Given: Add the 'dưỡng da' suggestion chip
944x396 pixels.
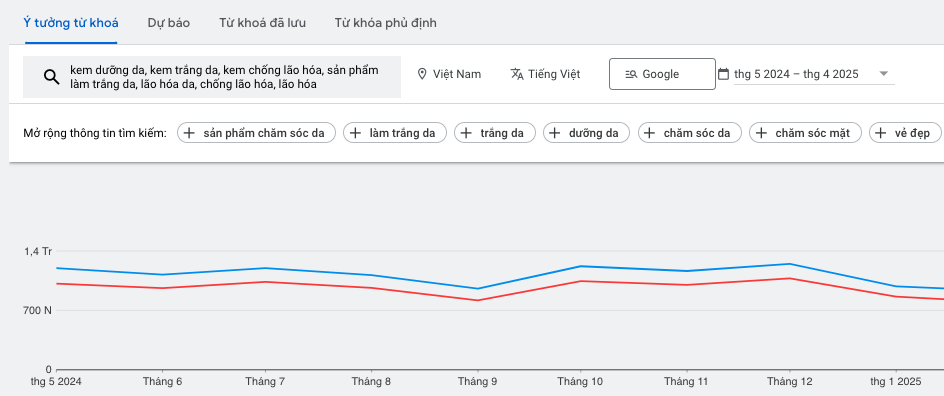Looking at the screenshot, I should 586,133.
